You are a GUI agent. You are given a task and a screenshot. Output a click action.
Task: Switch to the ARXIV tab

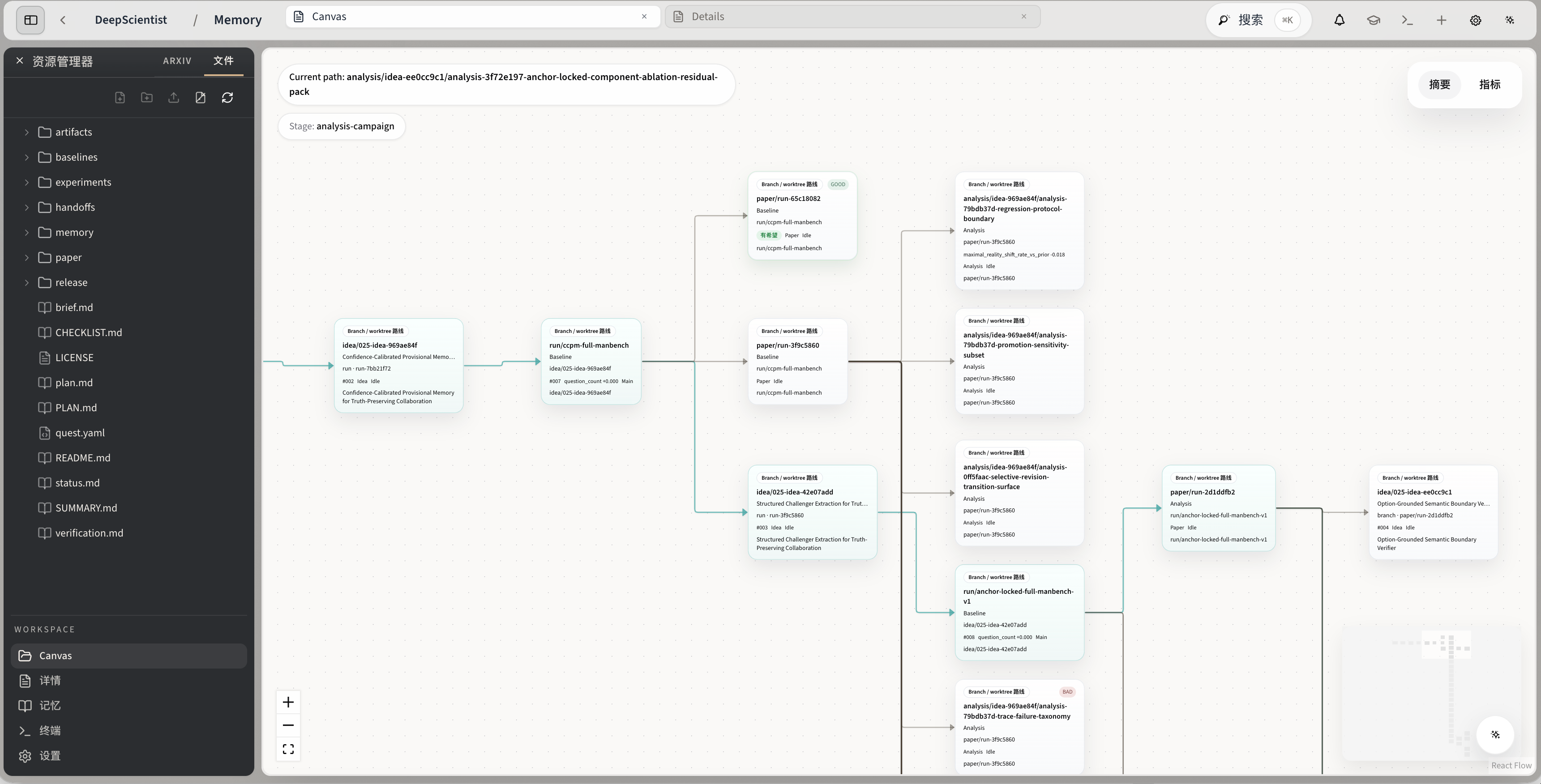coord(177,60)
